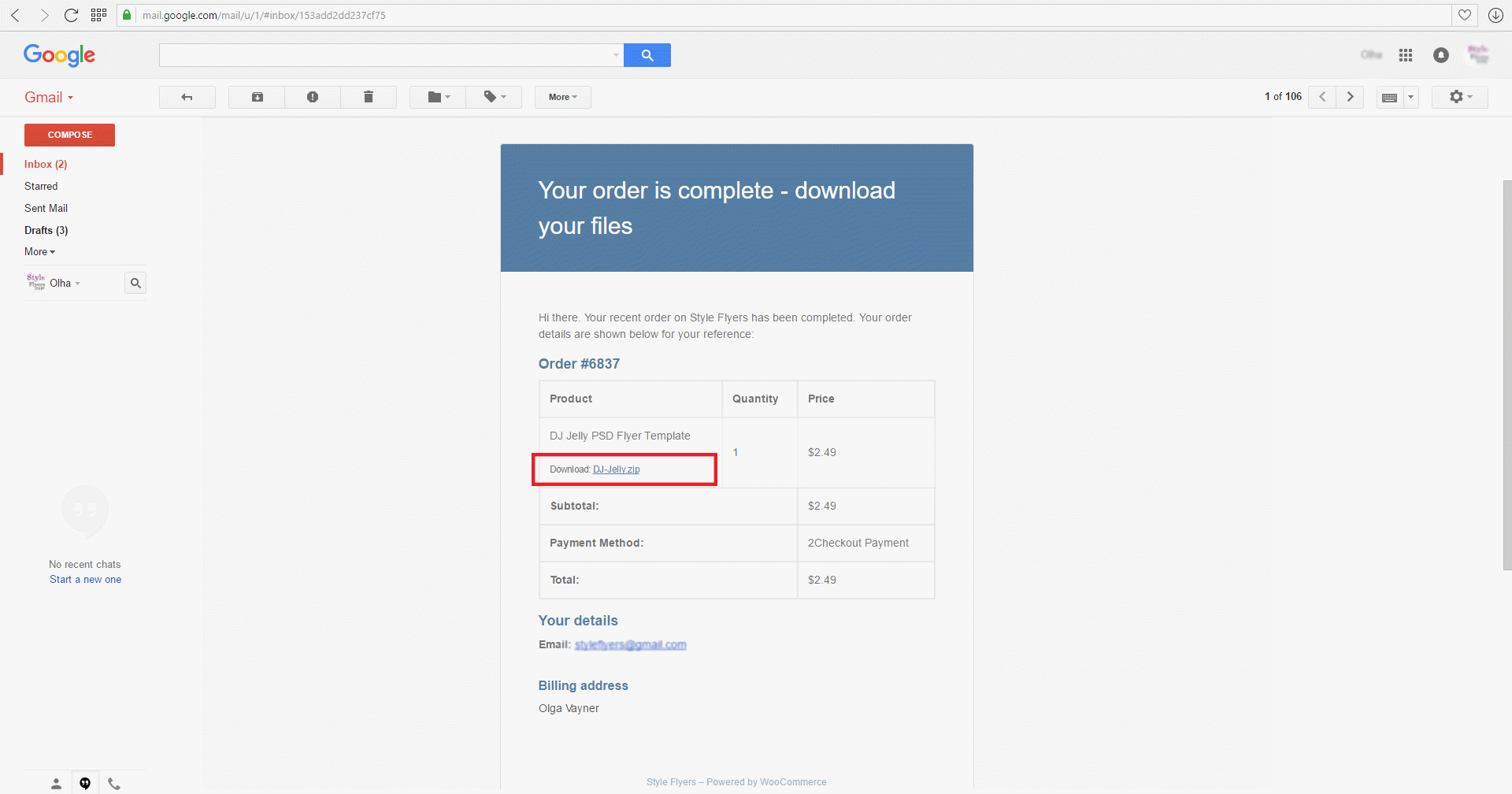
Task: Open the Hangouts conversations icon at bottom
Action: coord(85,783)
